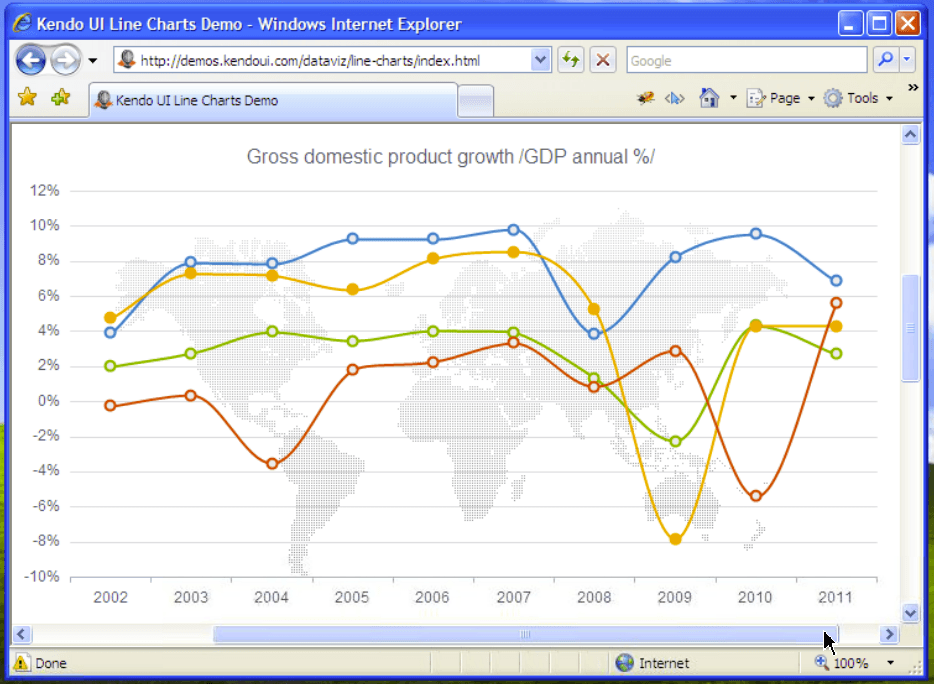
Task: Open a new blank tab
Action: [x=475, y=100]
